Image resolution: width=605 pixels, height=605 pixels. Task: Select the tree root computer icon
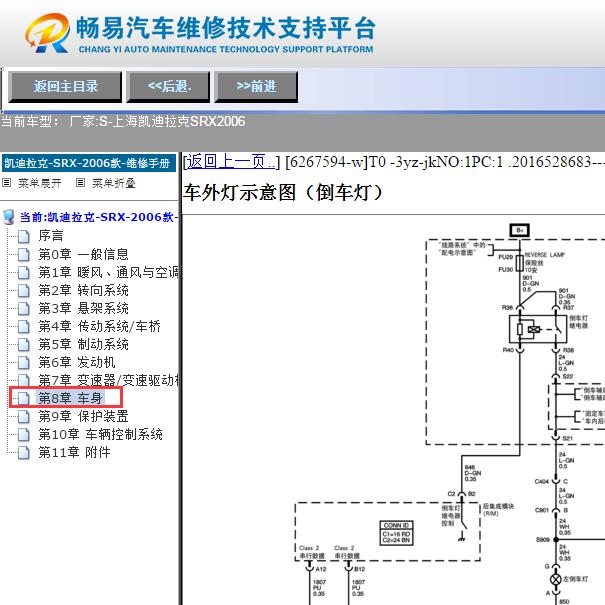click(x=9, y=217)
